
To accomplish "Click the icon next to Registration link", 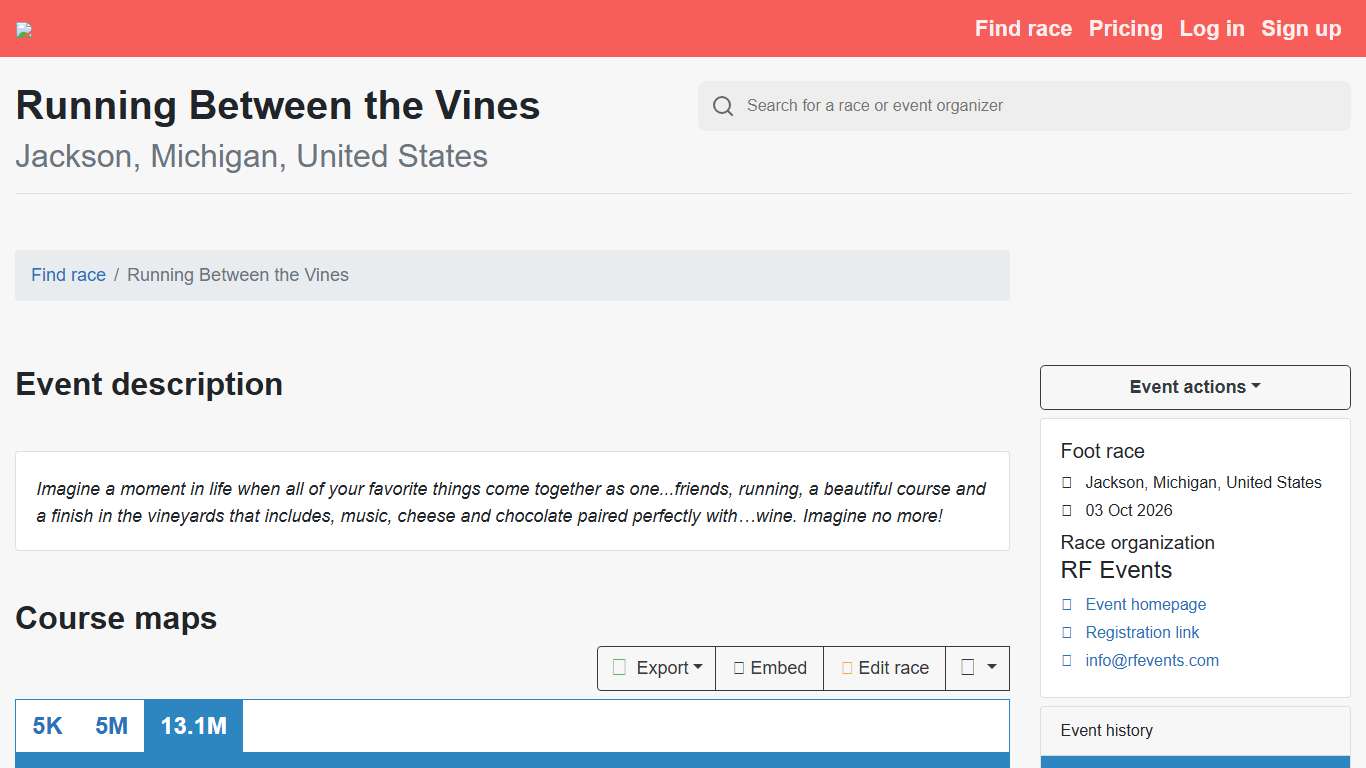I will [x=1067, y=632].
